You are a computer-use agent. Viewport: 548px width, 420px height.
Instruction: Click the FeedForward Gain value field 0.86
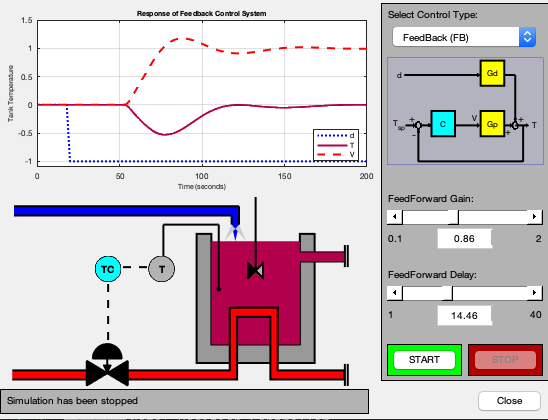point(464,239)
